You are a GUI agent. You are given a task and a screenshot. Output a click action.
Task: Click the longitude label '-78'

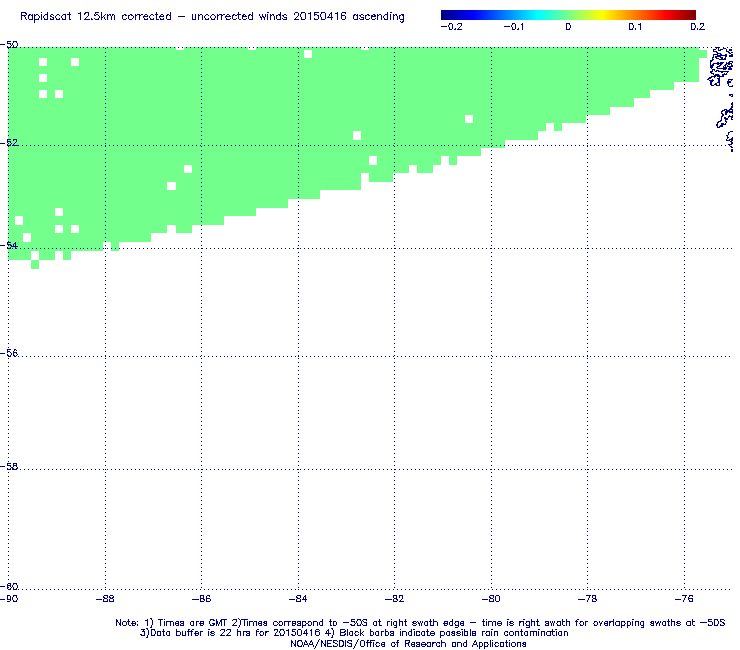click(x=588, y=599)
